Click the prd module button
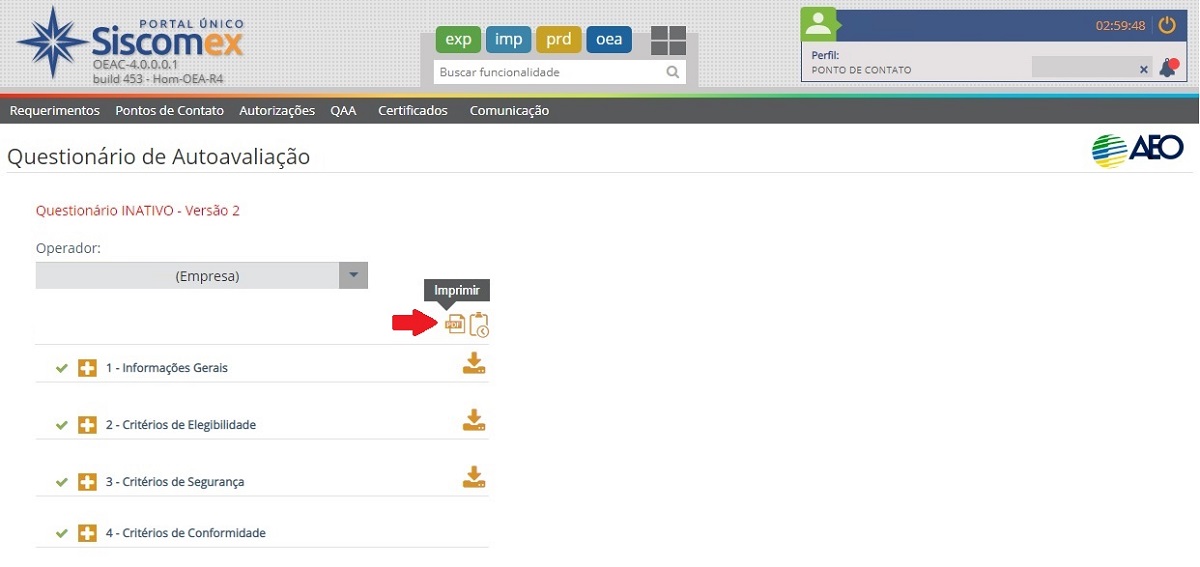Viewport: 1200px width, 567px height. 559,40
